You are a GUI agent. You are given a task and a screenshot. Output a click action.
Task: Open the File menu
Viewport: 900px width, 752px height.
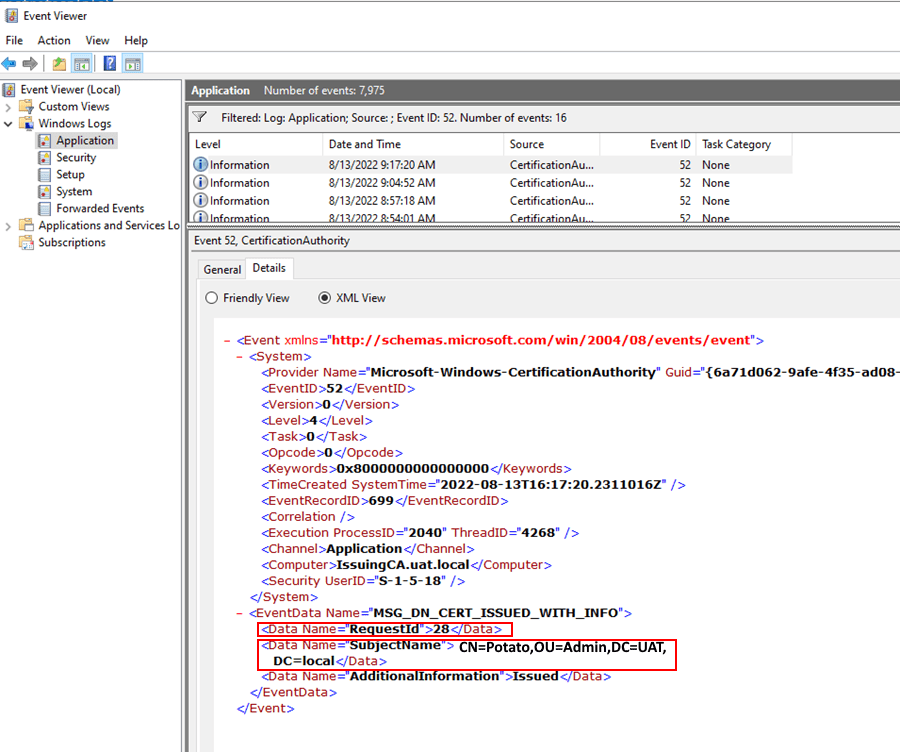[x=14, y=40]
